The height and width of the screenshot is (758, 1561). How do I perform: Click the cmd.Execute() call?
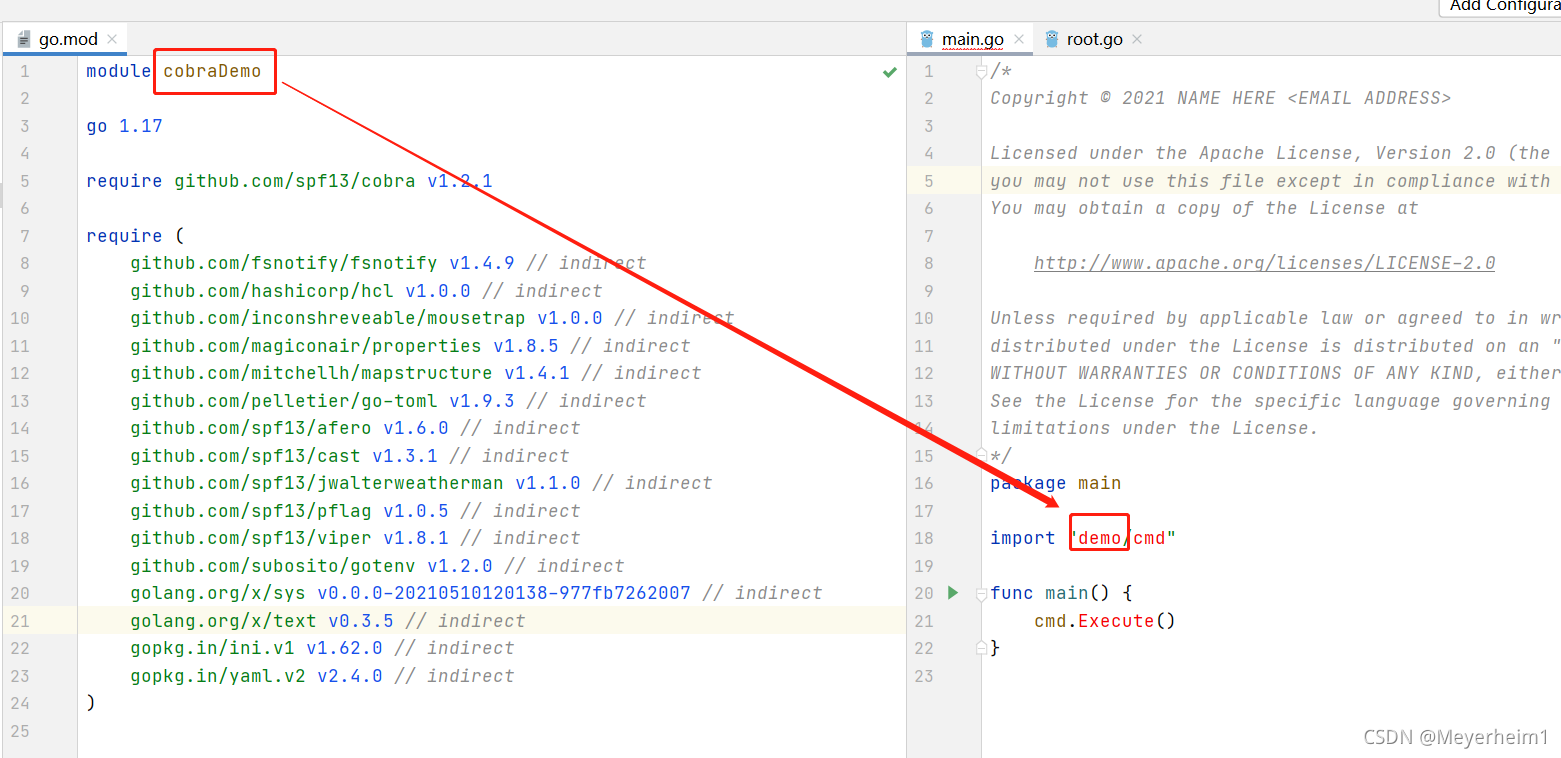[x=1105, y=621]
